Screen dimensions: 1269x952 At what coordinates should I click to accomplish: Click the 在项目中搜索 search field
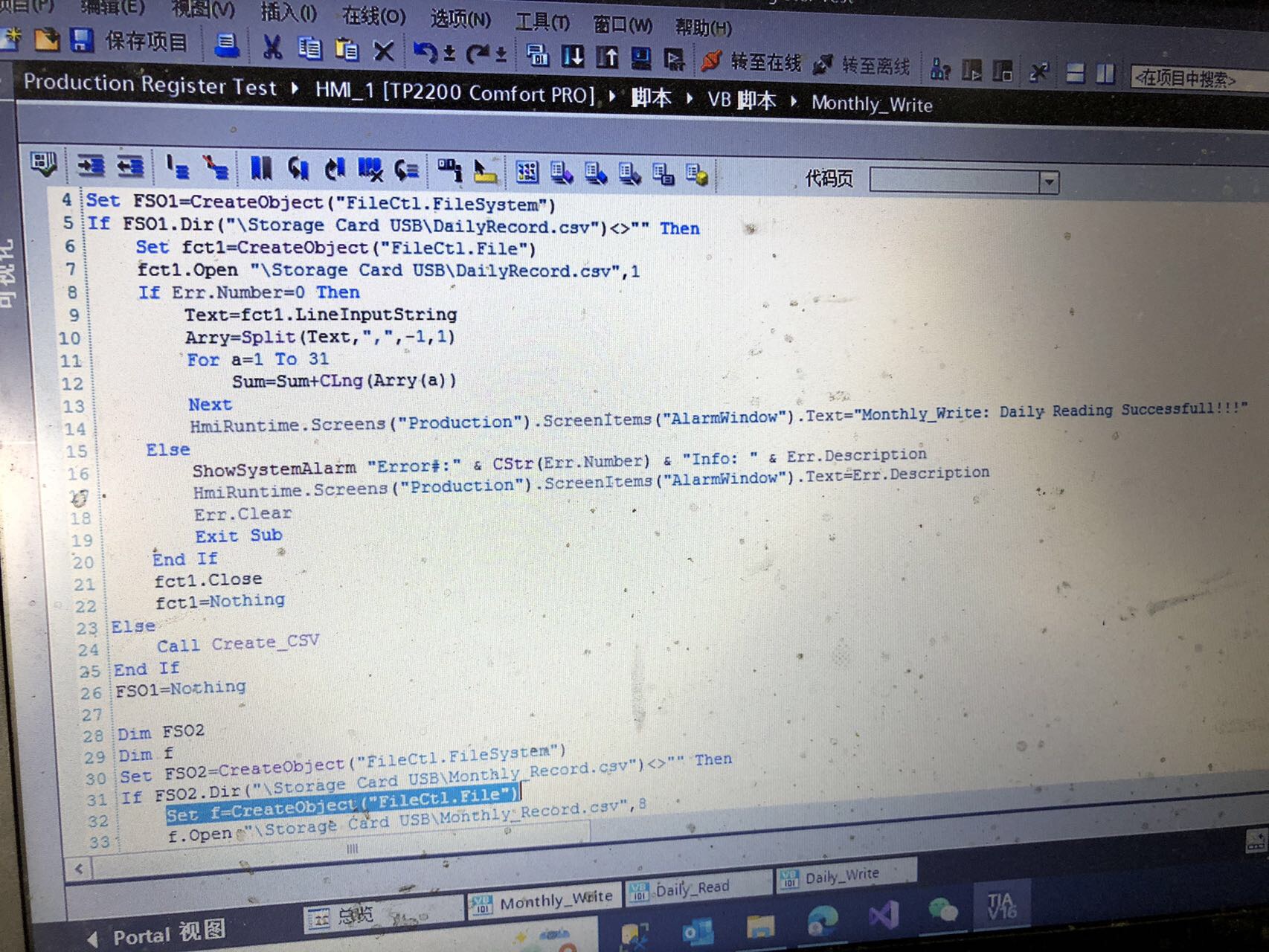click(1199, 79)
